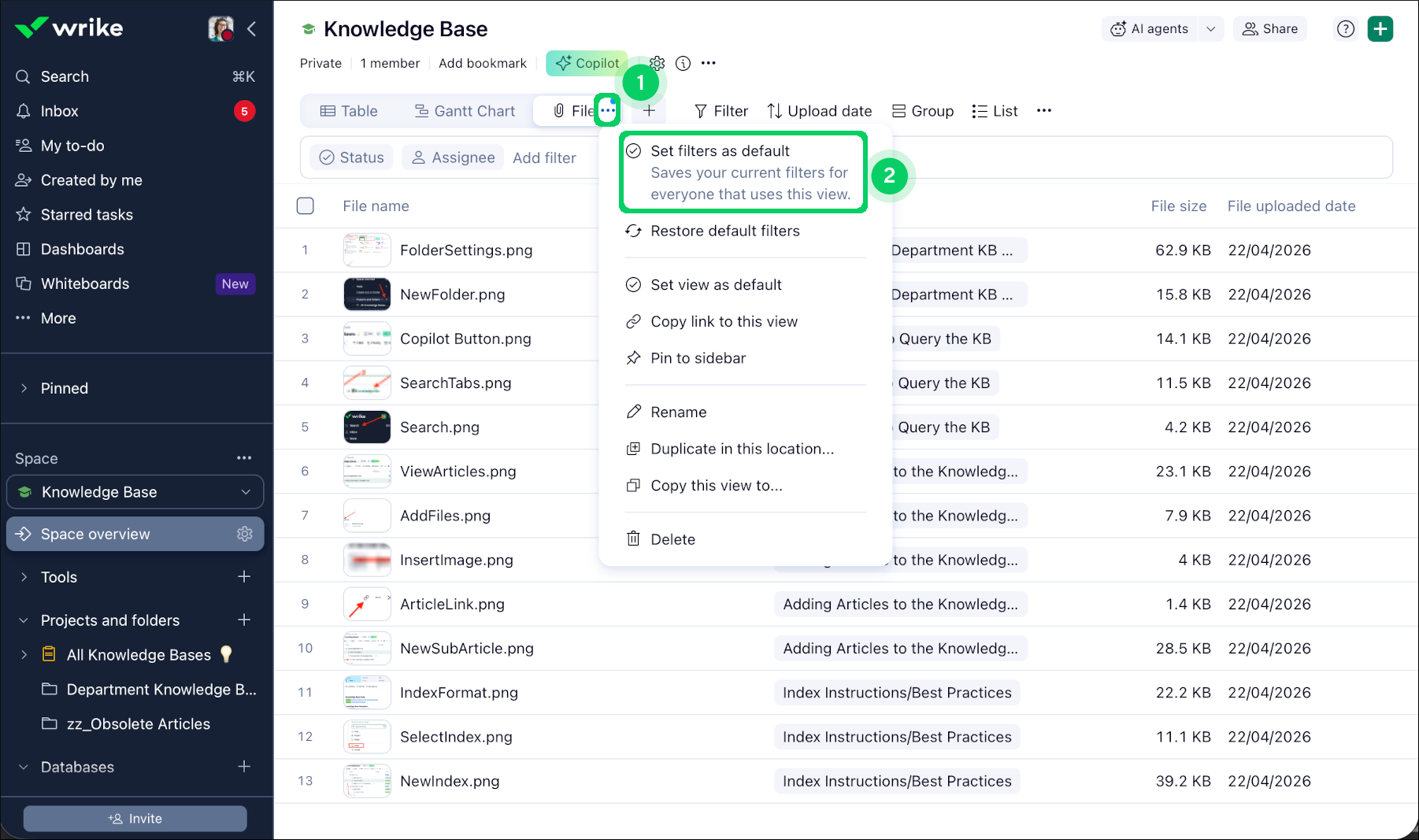Screen dimensions: 1419x840
Task: Open Space section options menu
Action: (244, 458)
